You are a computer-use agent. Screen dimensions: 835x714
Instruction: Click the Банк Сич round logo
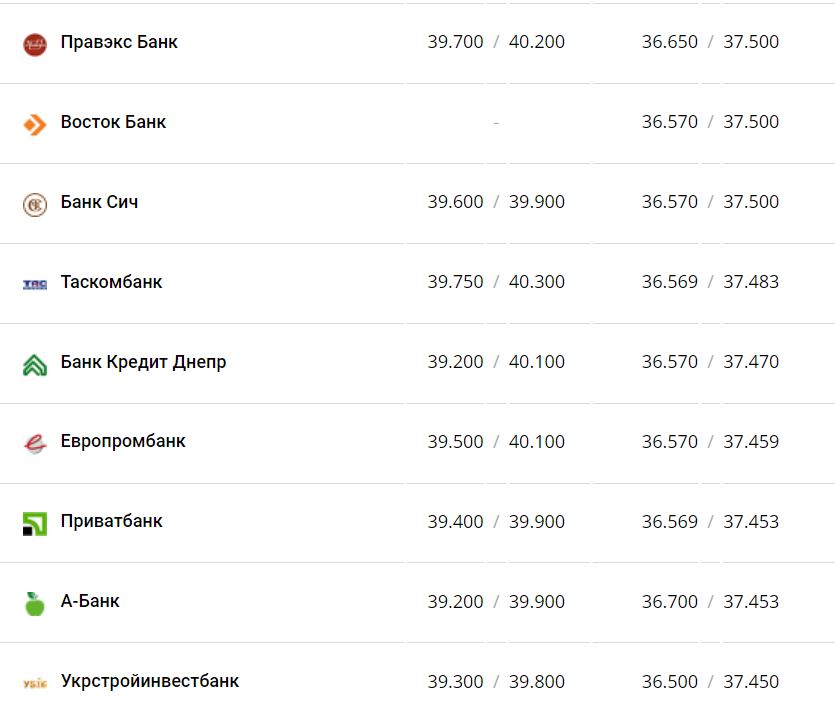click(x=35, y=204)
